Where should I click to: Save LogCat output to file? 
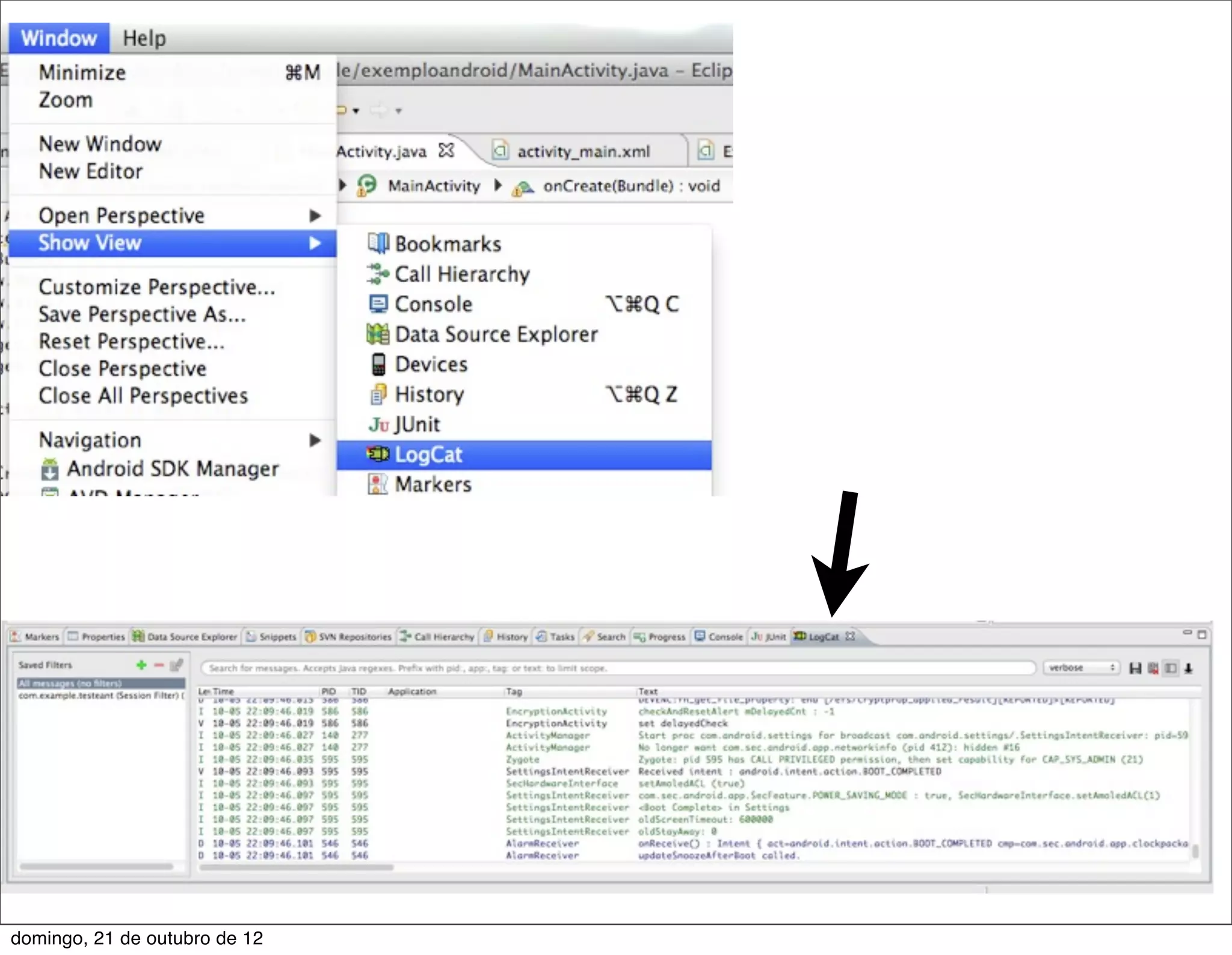coord(1135,668)
